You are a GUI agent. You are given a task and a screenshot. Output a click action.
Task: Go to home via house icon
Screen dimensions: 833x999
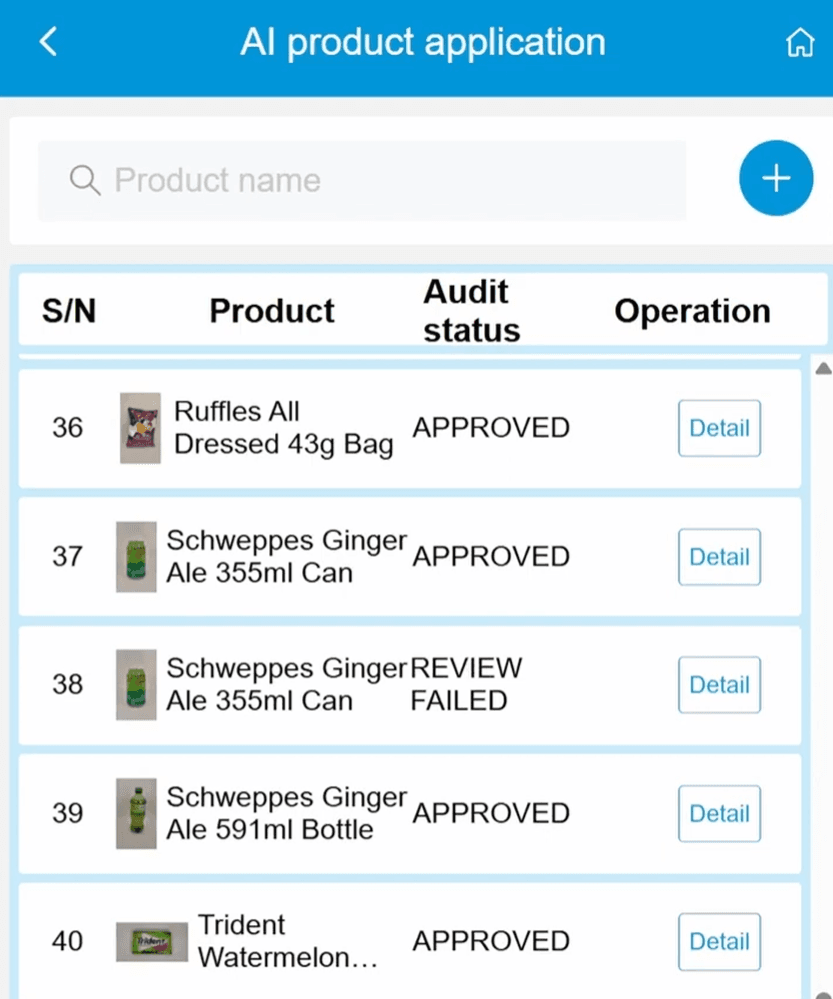click(800, 44)
